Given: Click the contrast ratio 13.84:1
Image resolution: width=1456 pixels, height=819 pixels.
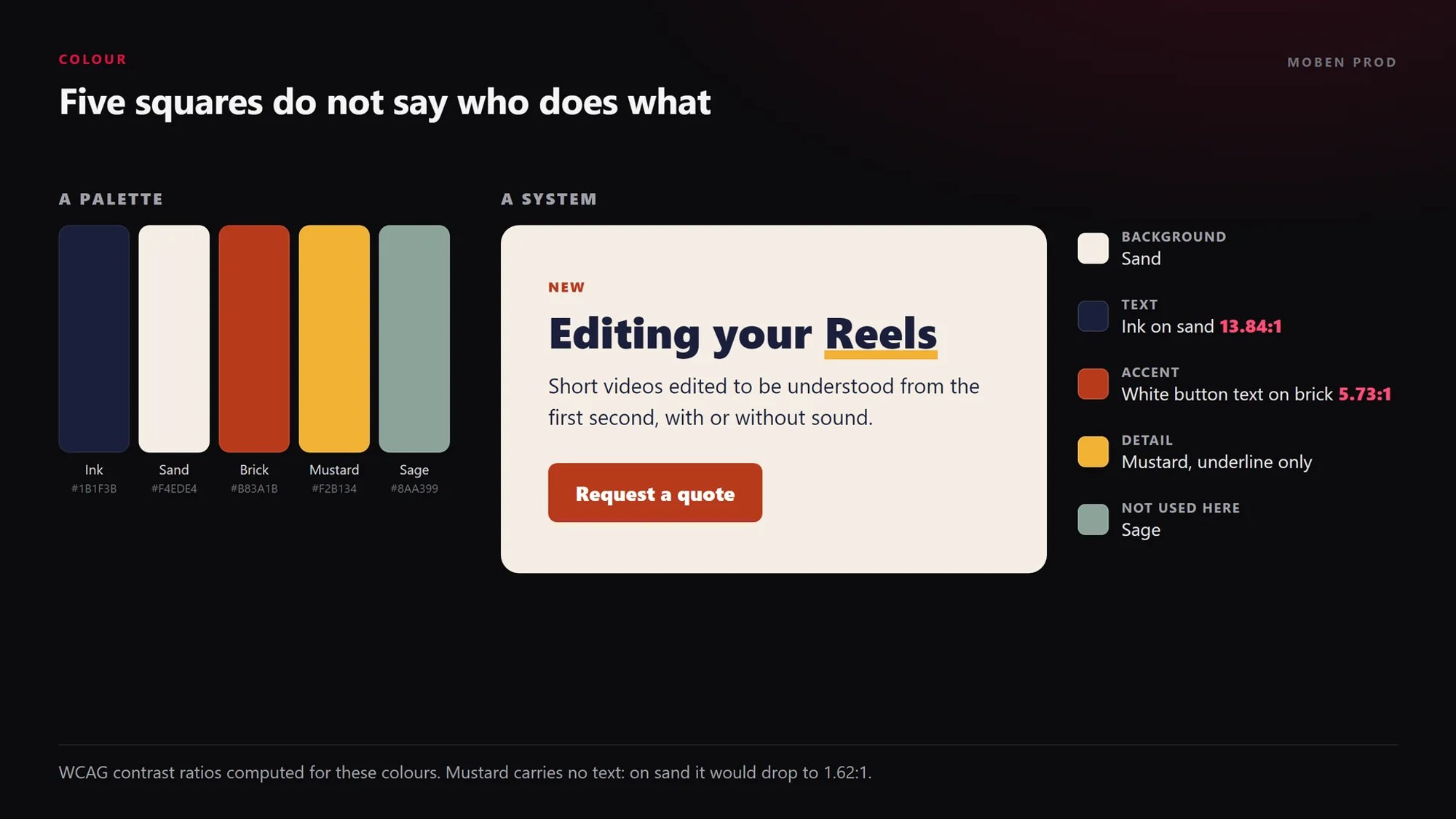Looking at the screenshot, I should 1251,326.
